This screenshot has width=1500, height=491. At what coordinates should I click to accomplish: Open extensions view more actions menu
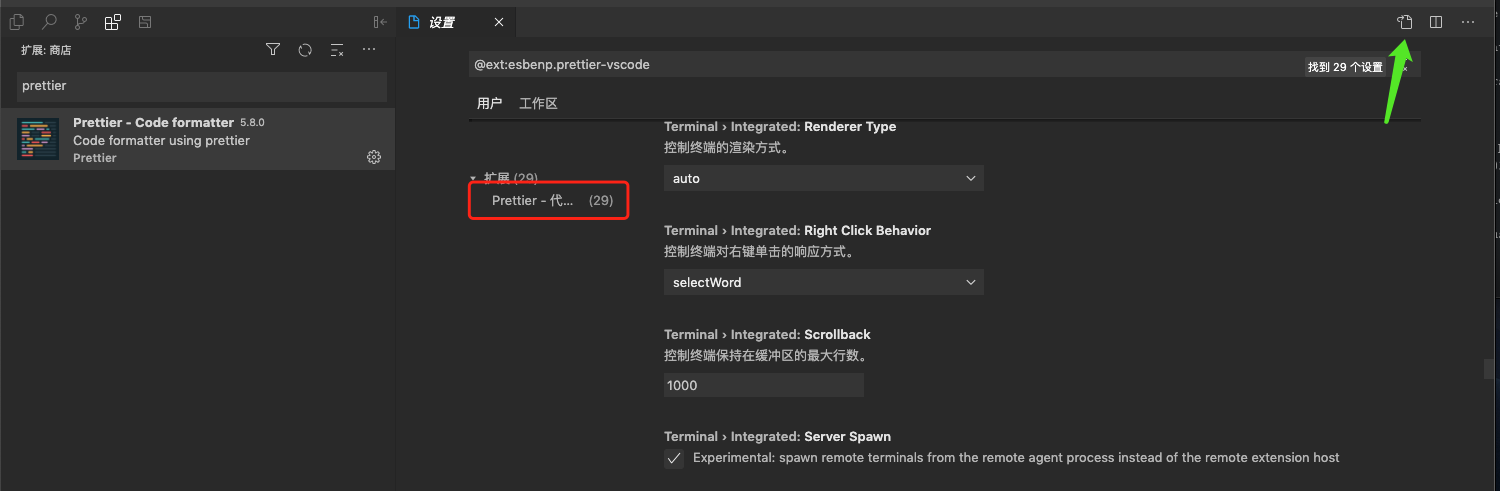pos(369,50)
